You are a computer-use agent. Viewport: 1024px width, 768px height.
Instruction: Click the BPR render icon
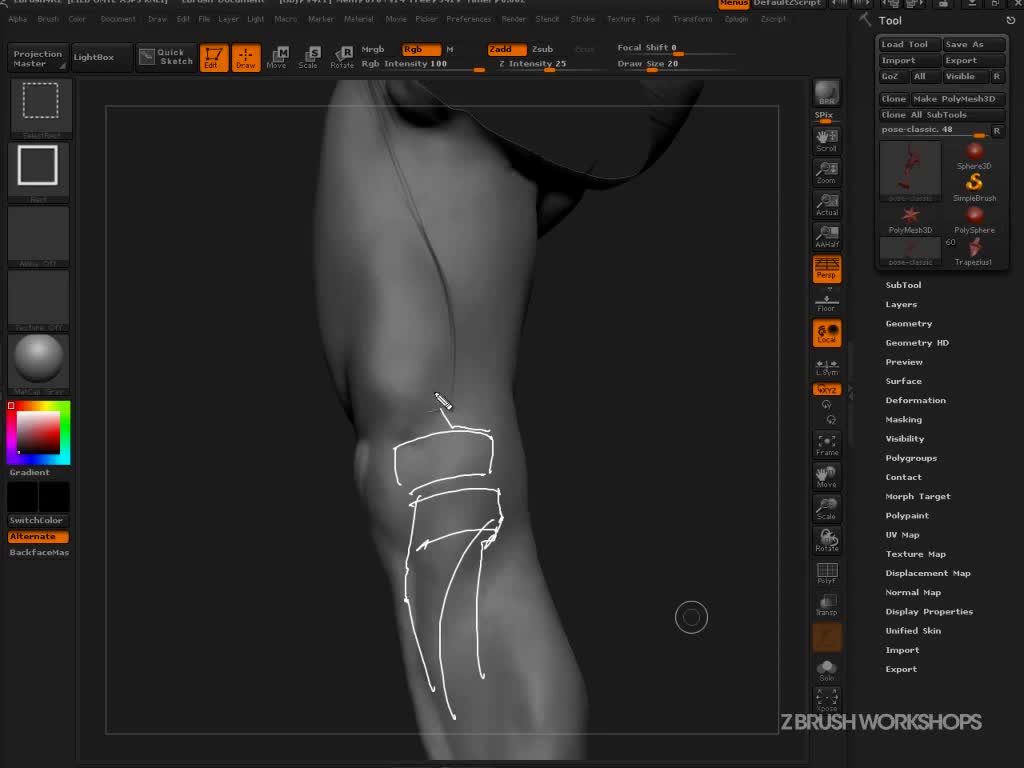click(x=826, y=93)
